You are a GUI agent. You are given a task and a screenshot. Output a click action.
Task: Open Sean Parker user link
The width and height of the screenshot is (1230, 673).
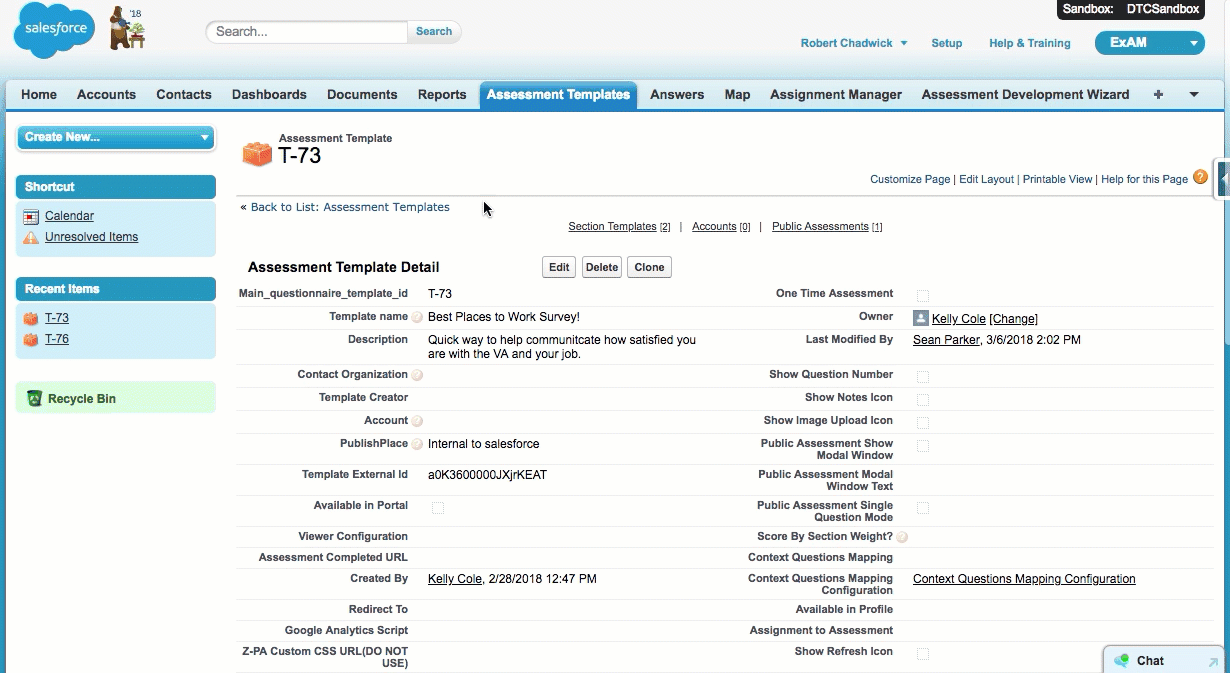pos(946,340)
